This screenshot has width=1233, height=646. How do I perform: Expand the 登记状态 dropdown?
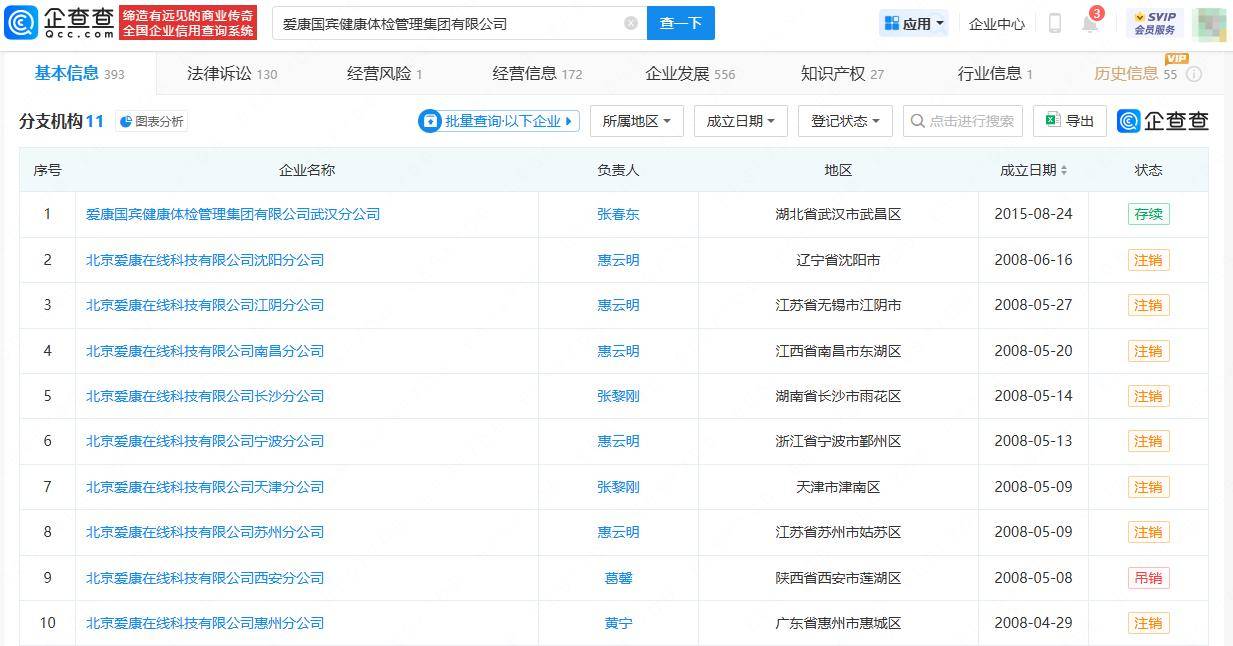[843, 120]
